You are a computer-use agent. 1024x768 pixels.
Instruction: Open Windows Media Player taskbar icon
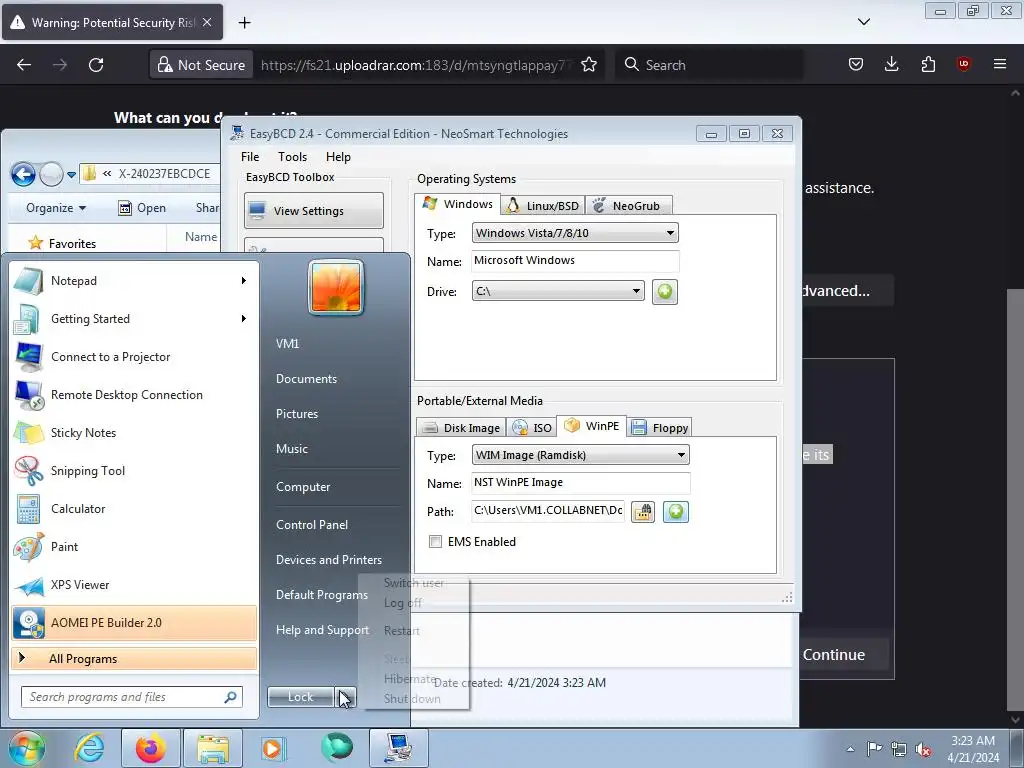coord(274,748)
